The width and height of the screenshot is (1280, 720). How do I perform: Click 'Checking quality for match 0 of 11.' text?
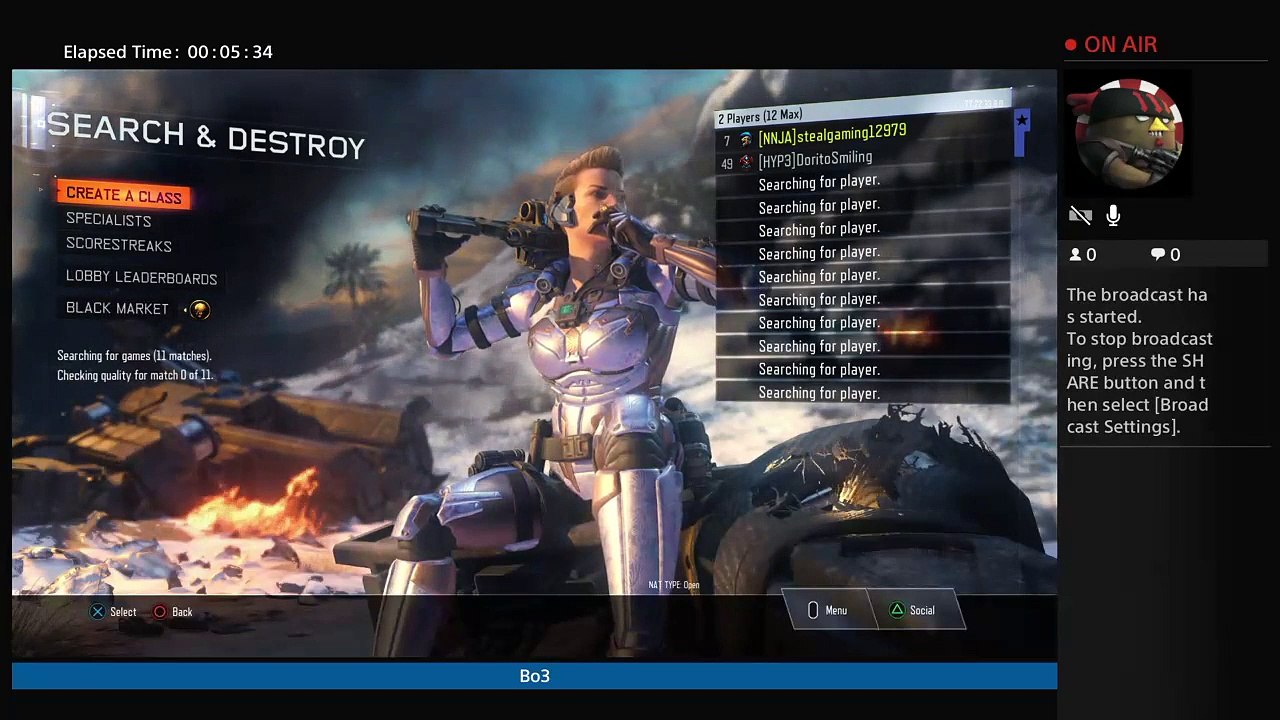[x=135, y=375]
